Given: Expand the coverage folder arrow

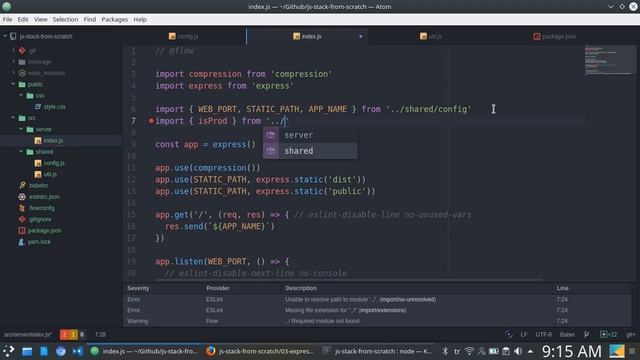Looking at the screenshot, I should click(13, 62).
